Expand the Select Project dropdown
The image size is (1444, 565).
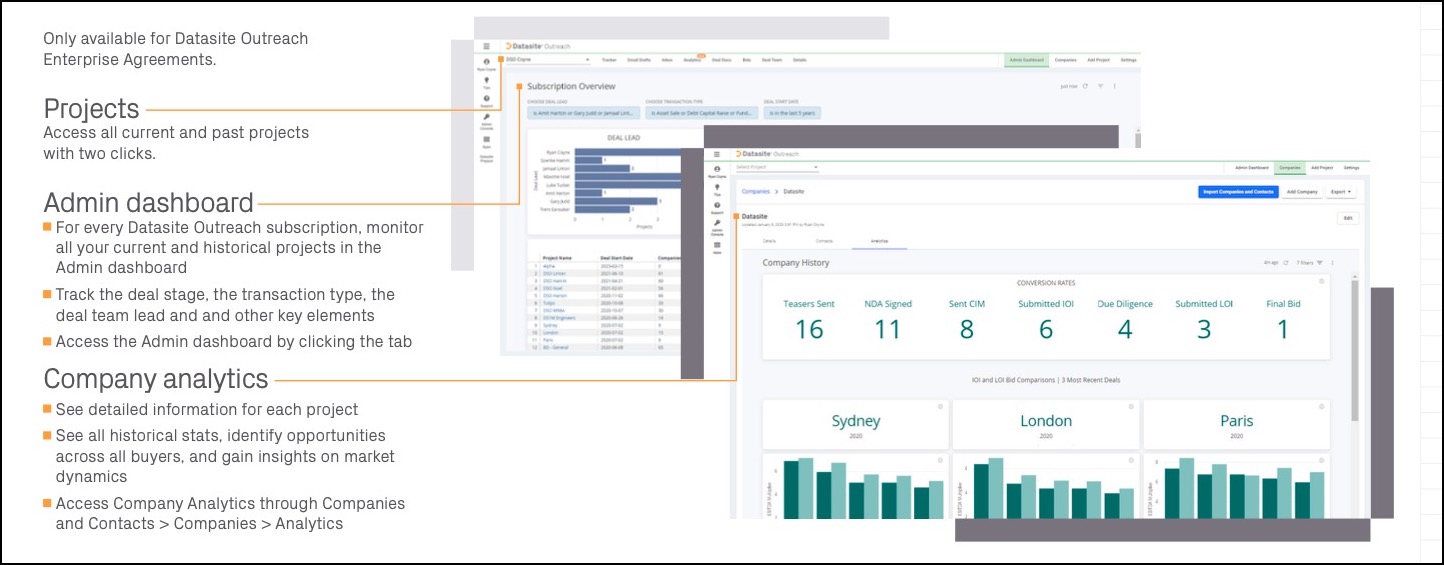[x=777, y=167]
